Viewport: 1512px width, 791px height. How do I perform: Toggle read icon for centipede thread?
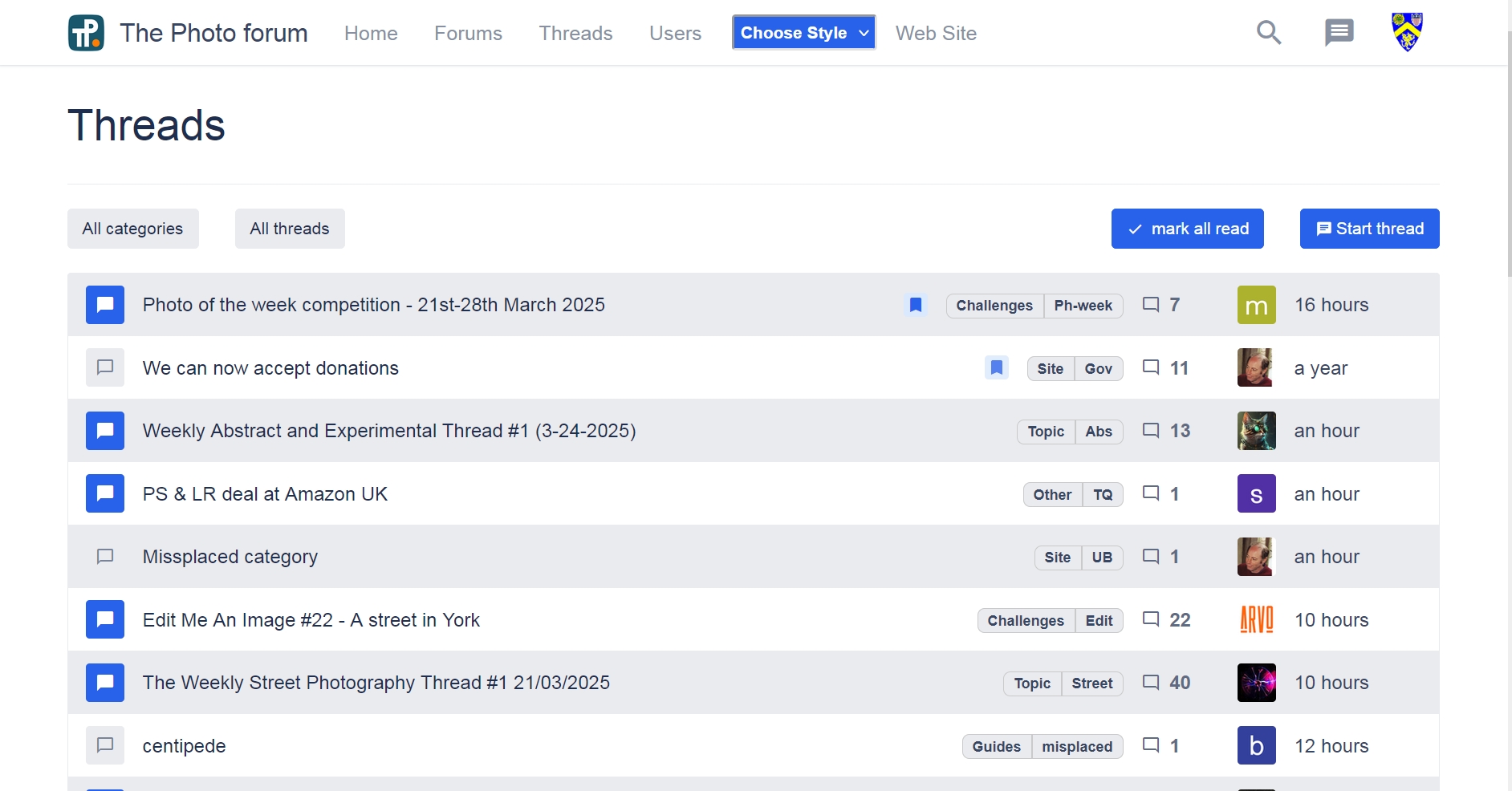point(105,745)
